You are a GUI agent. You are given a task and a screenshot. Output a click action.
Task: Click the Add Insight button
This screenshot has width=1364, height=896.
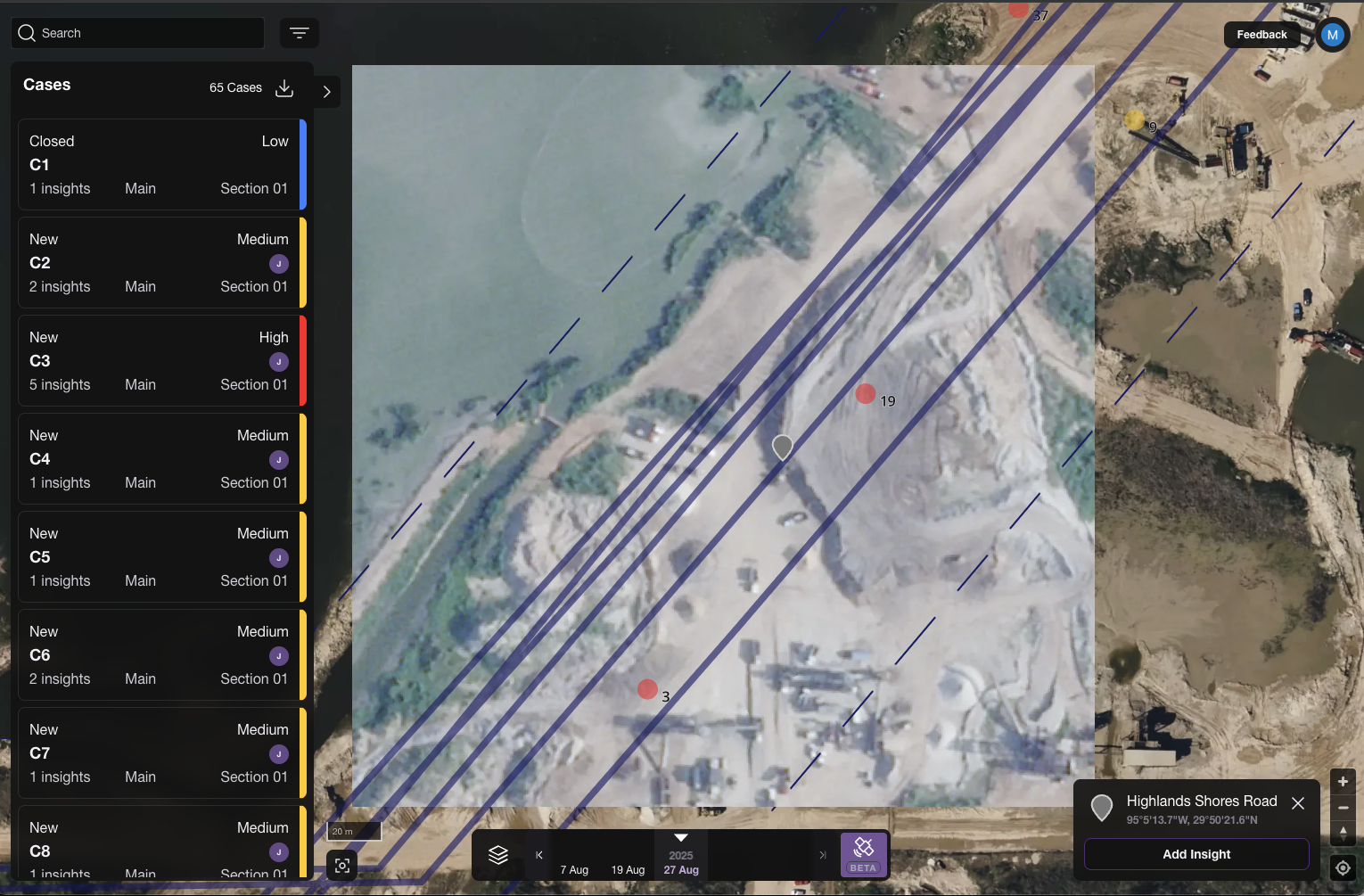click(x=1196, y=854)
